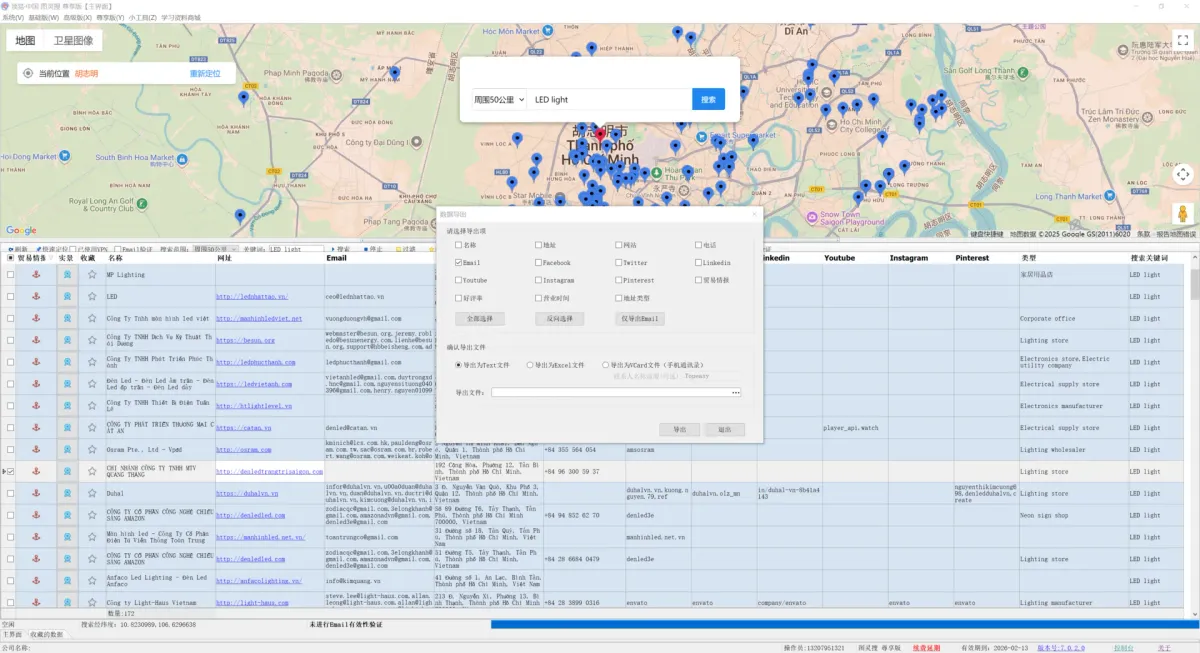Click the Google logo on map
Viewport: 1200px width, 653px height.
(x=21, y=231)
